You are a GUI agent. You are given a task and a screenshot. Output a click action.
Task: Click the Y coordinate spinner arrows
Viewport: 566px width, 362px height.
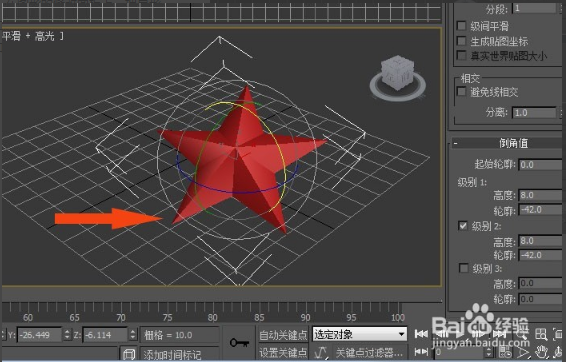point(67,335)
